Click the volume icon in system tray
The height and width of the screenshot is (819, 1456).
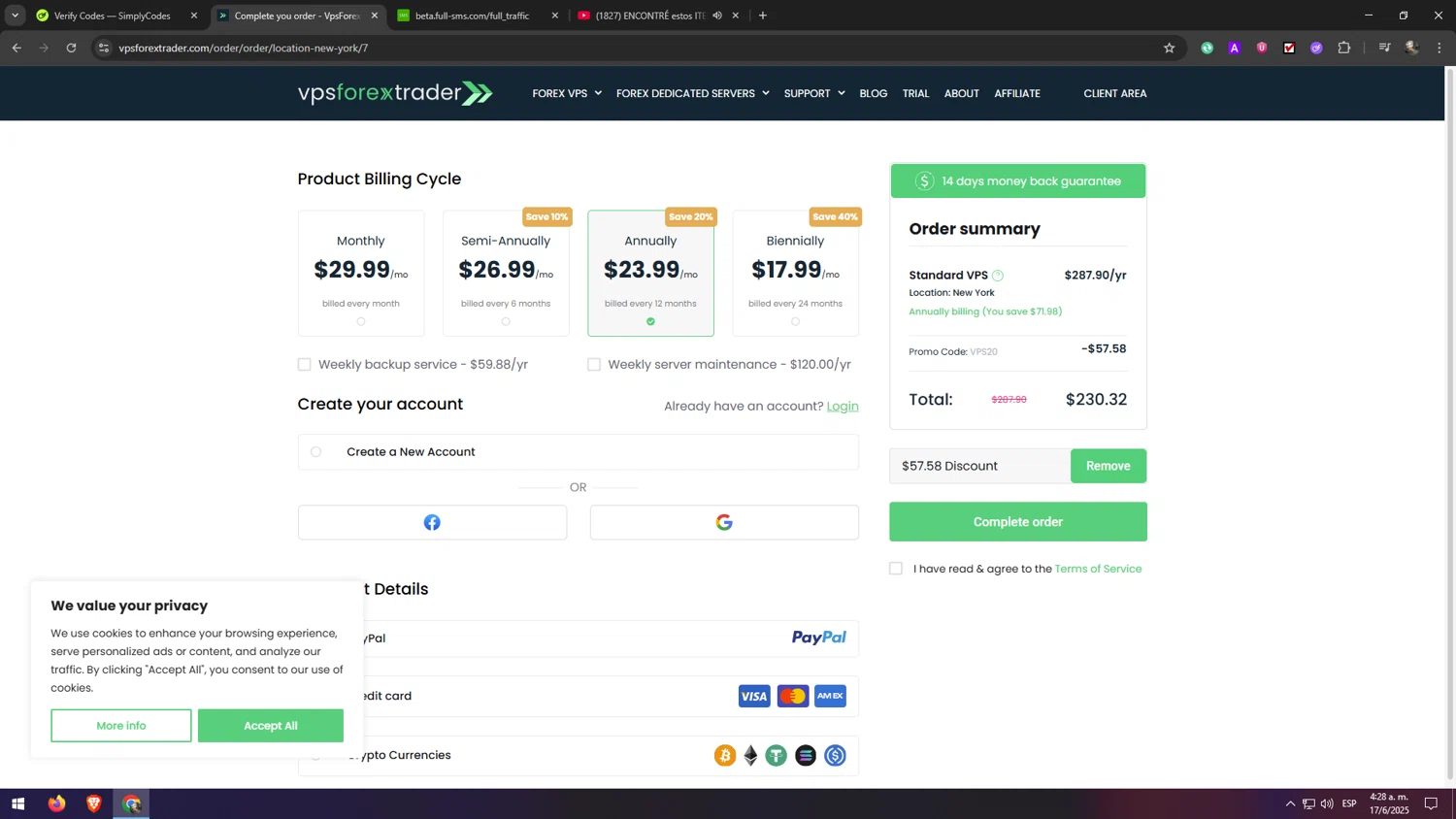(1327, 803)
